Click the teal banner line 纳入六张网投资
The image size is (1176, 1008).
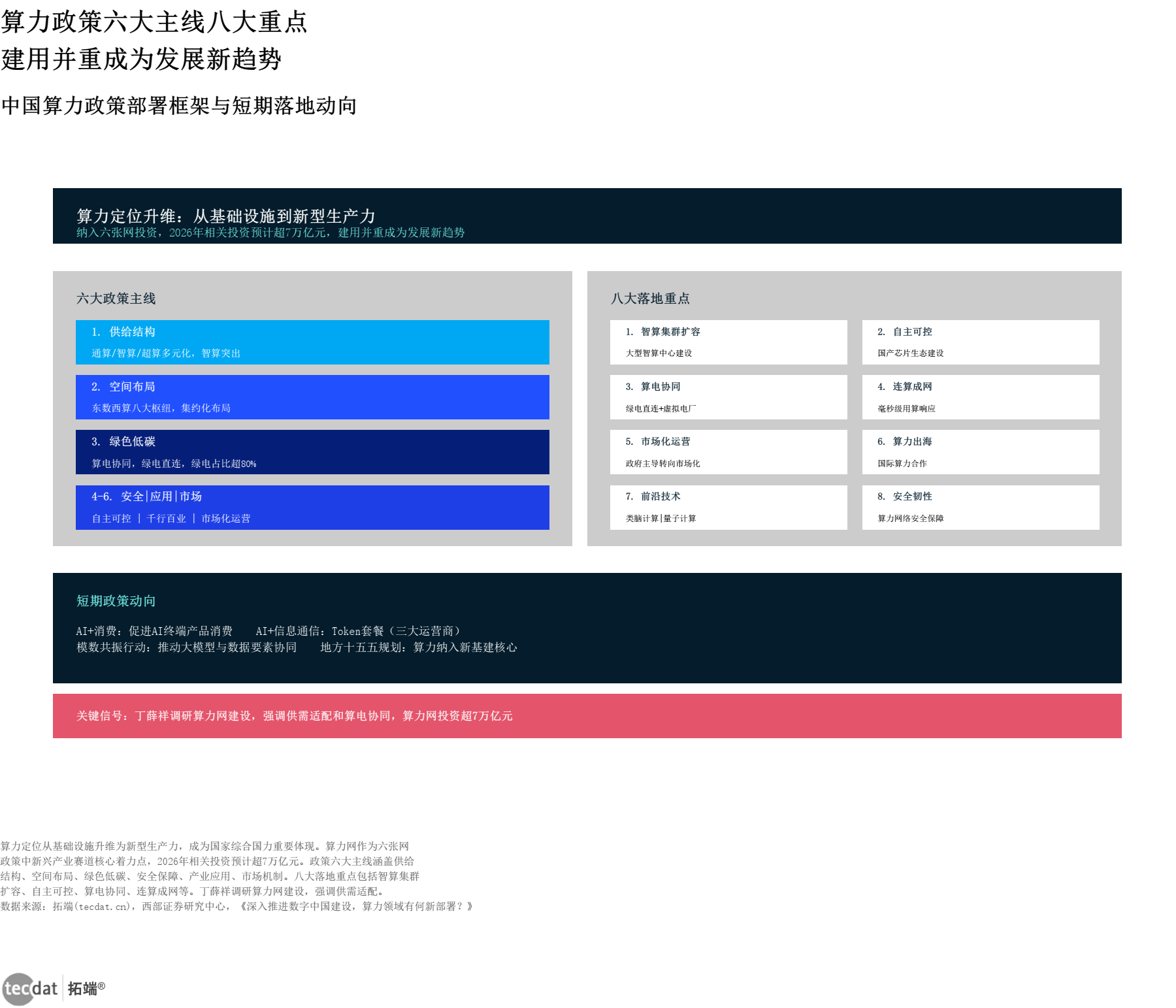point(270,233)
